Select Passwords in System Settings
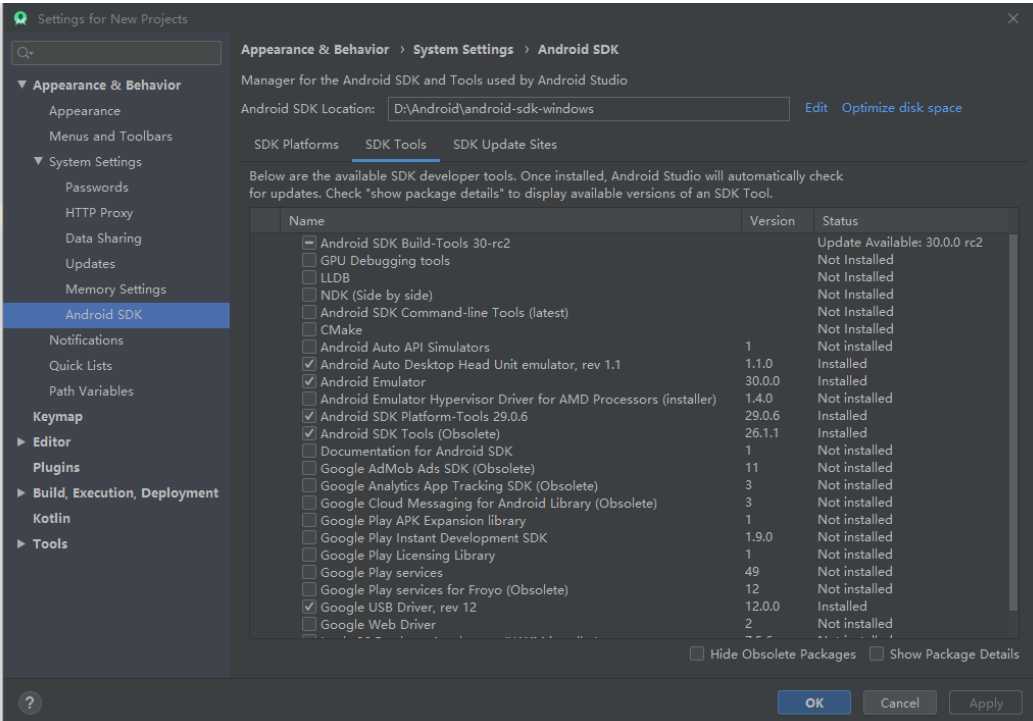Image resolution: width=1033 pixels, height=721 pixels. pos(97,187)
